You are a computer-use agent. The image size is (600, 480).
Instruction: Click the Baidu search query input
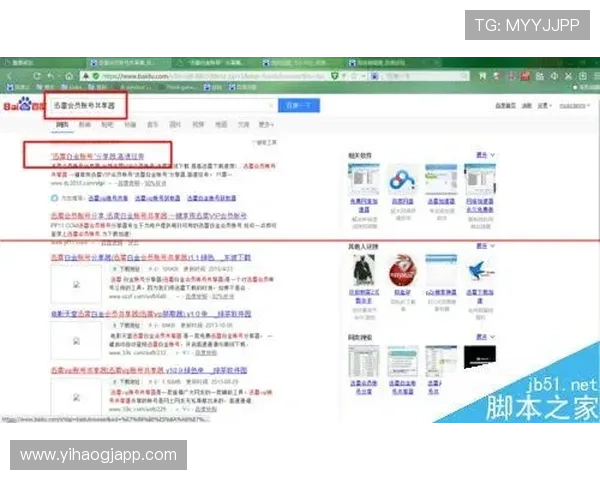161,105
